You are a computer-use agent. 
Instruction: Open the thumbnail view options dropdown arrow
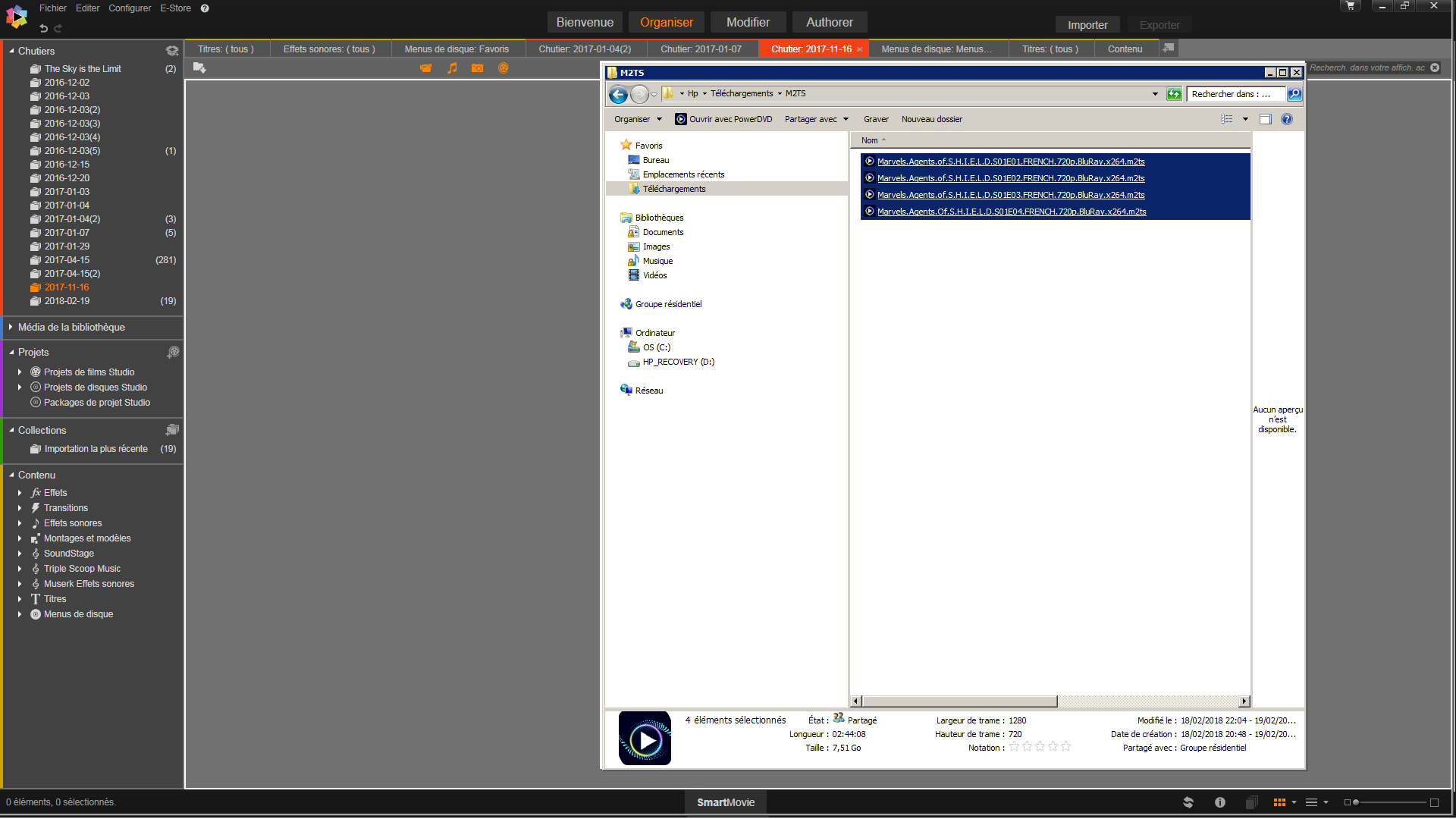coord(1294,802)
